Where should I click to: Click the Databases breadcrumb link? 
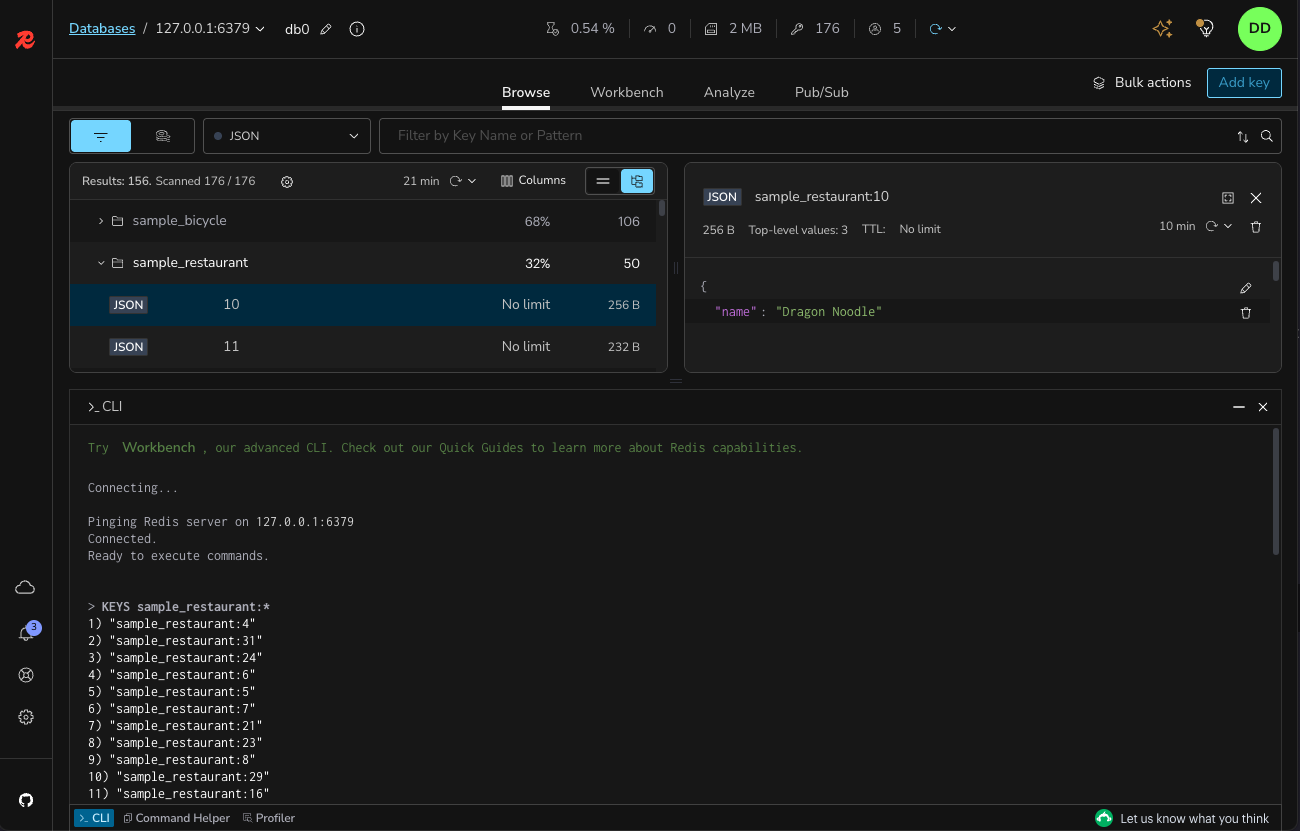pyautogui.click(x=102, y=29)
